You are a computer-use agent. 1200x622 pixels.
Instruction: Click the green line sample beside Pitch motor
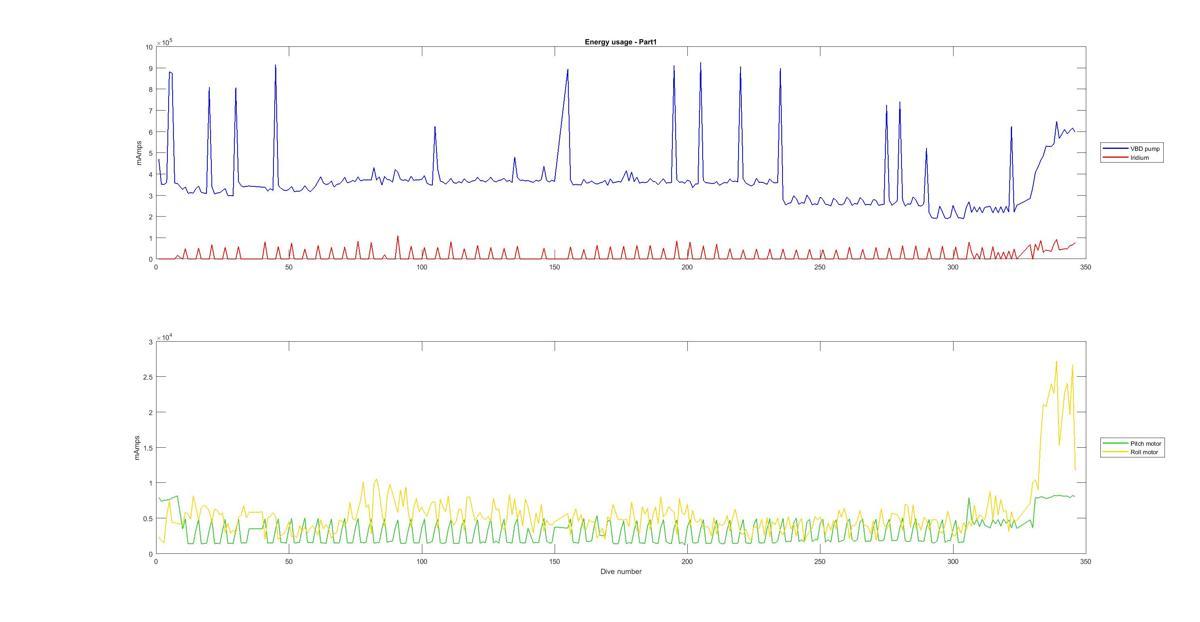tap(1115, 443)
